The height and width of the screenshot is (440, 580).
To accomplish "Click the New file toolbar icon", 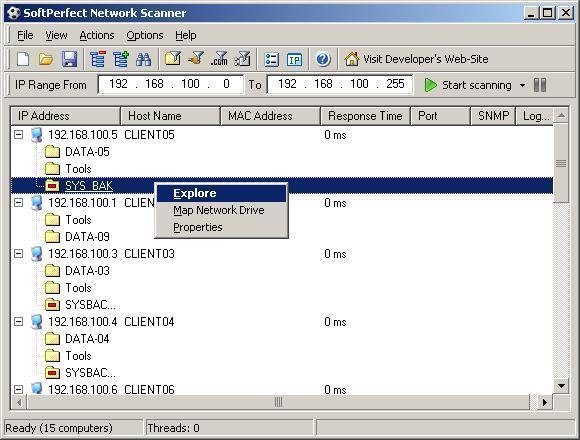I will pos(23,59).
